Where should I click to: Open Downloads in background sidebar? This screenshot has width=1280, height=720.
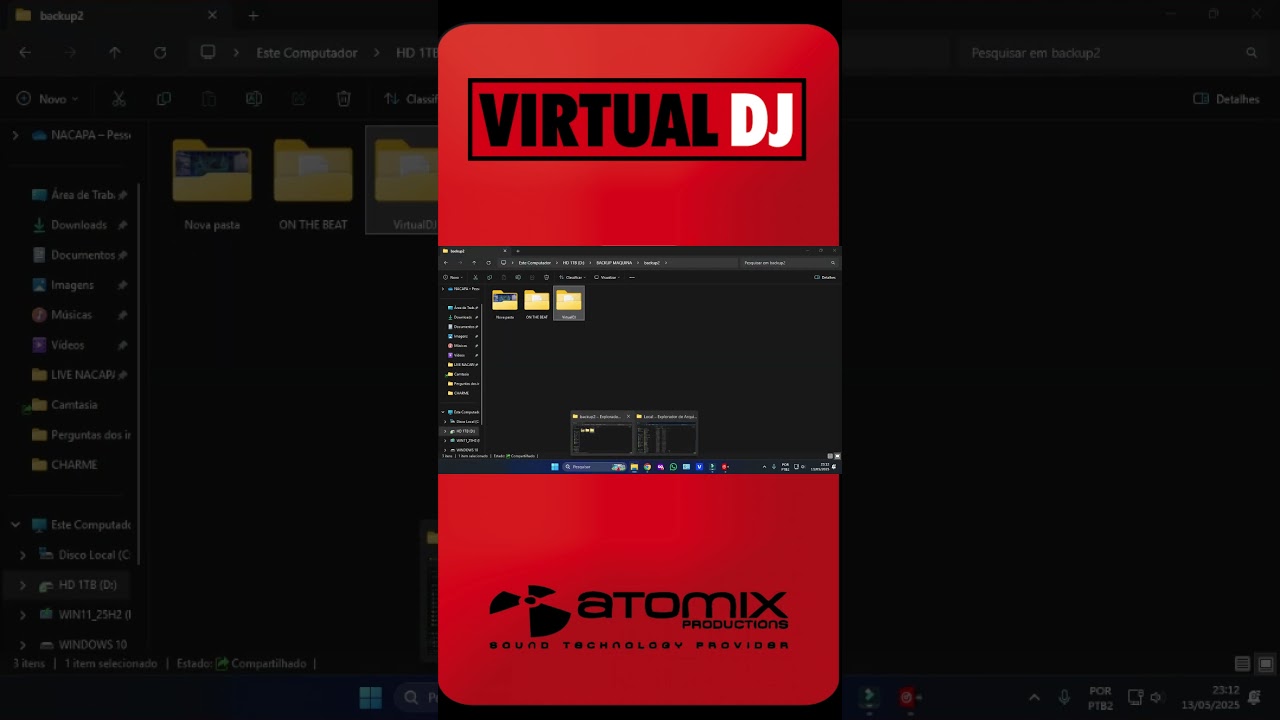(x=78, y=225)
